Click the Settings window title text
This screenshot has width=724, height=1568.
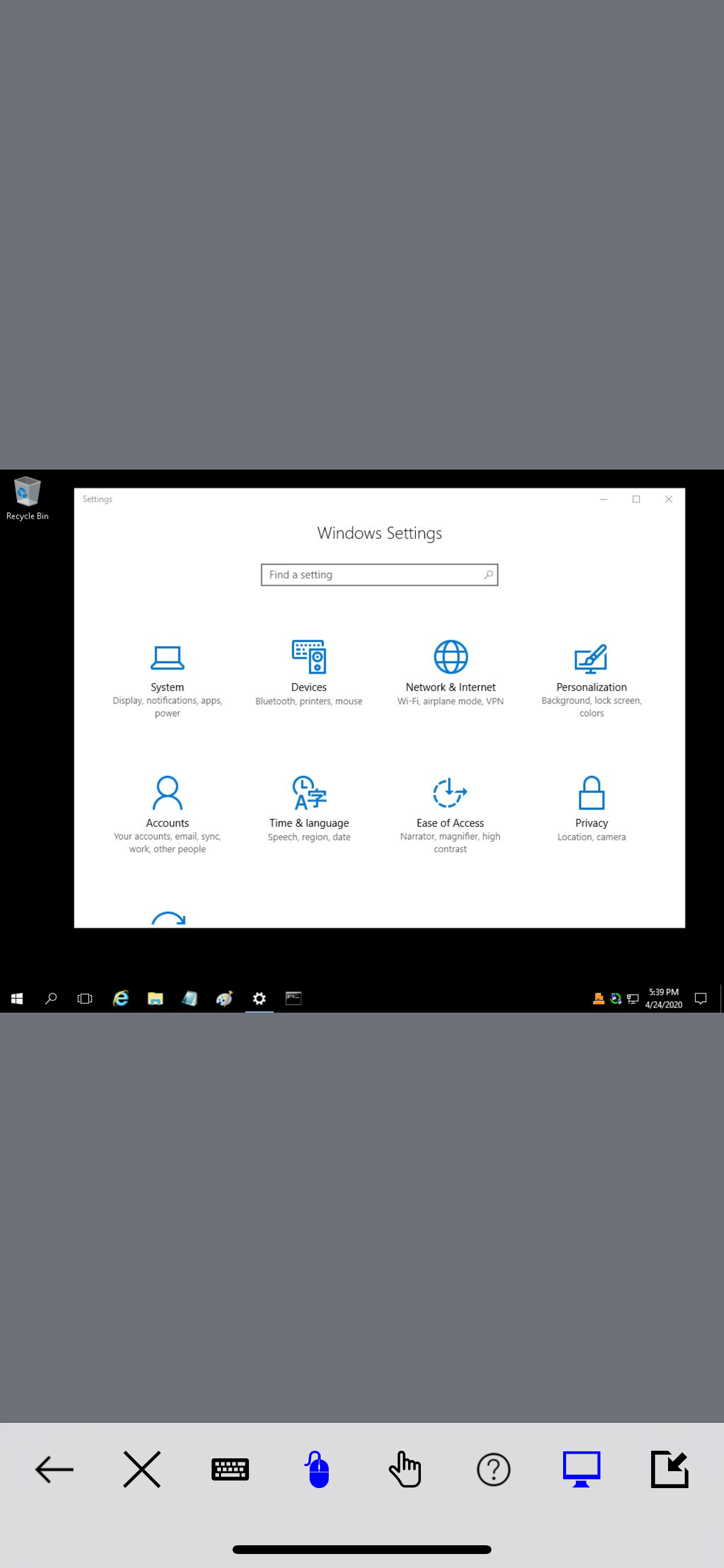click(97, 499)
